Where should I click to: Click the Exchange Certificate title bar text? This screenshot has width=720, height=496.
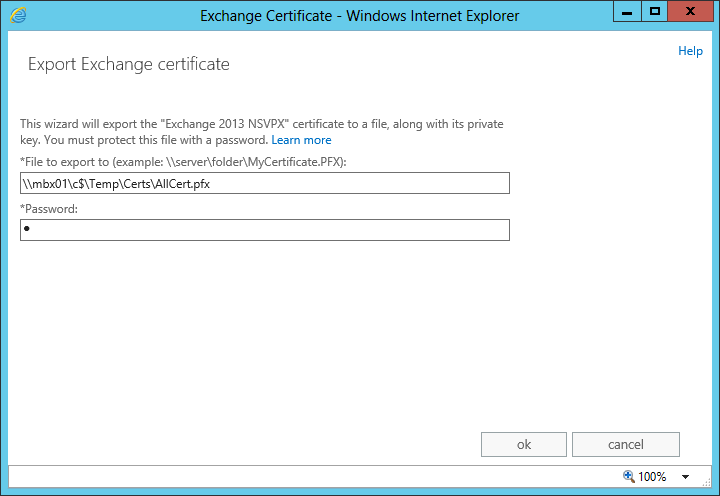[359, 16]
